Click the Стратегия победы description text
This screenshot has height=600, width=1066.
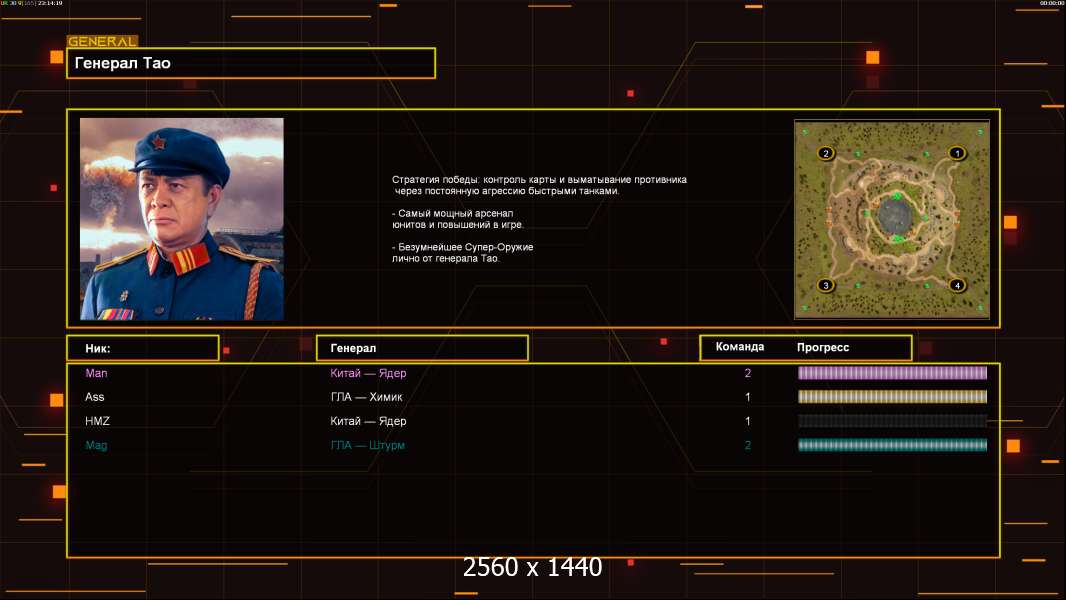(539, 185)
